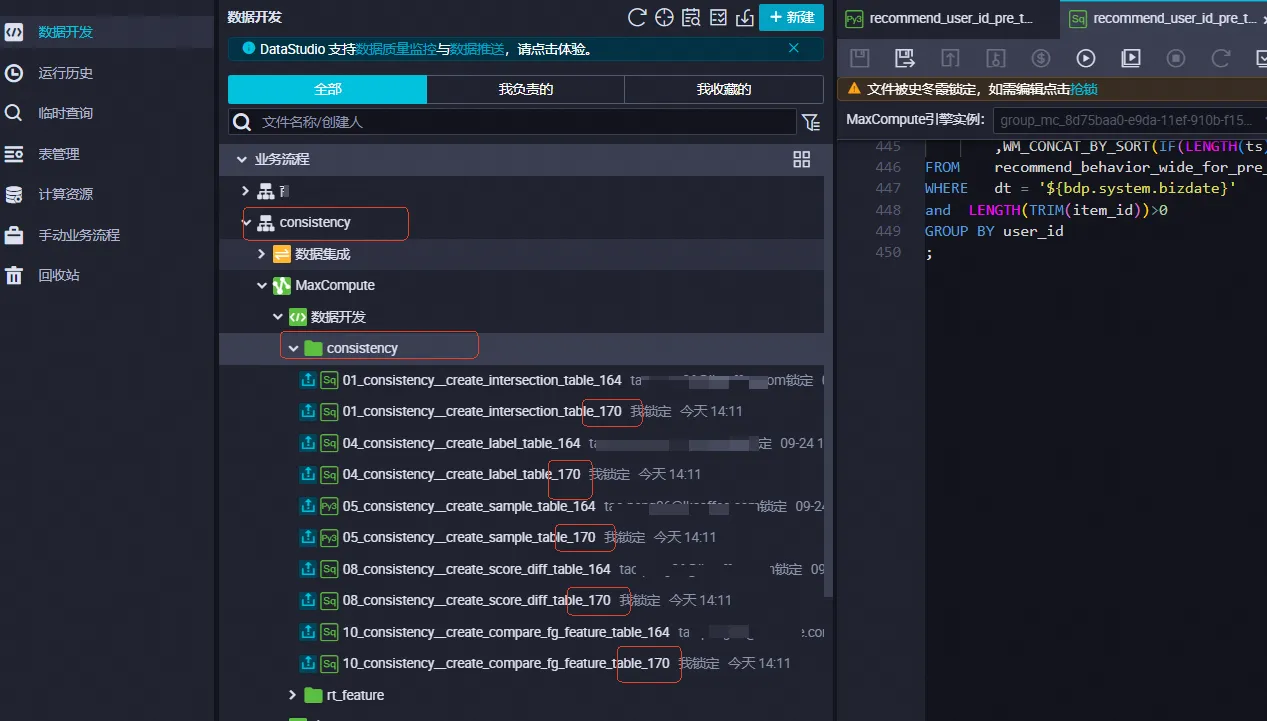Open the MaxCompute引擎实例 dropdown
Viewport: 1267px width, 721px height.
coord(1130,121)
